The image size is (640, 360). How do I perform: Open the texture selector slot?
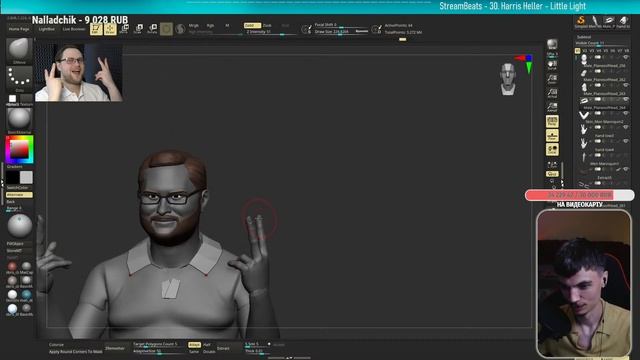click(x=26, y=98)
